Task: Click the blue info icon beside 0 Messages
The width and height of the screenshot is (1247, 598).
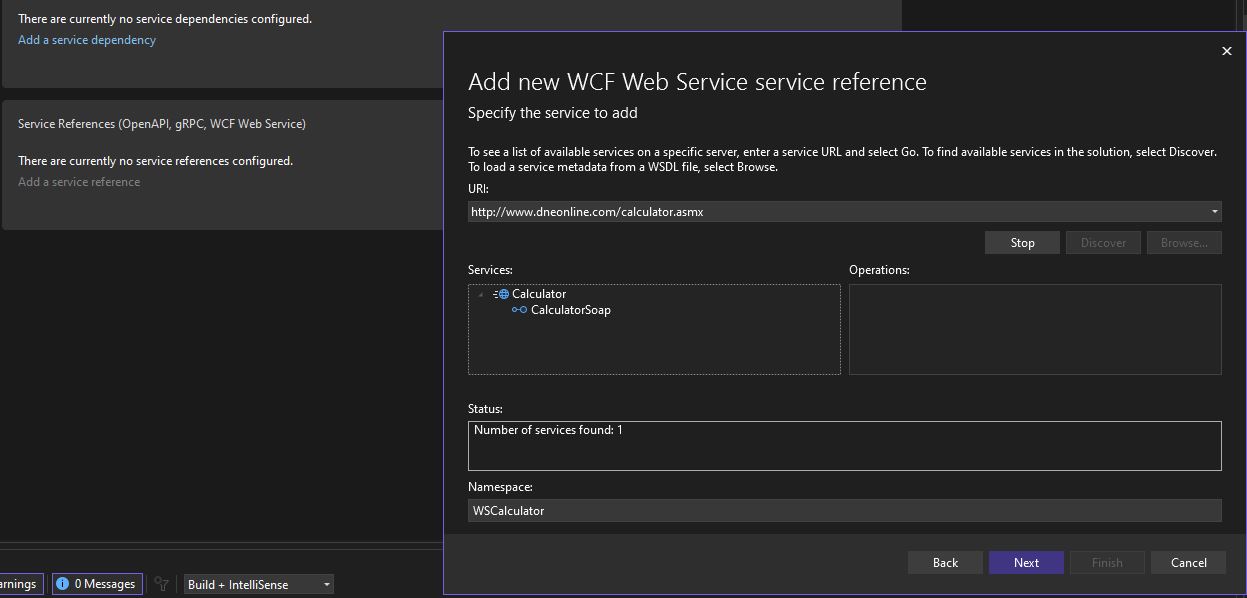Action: (x=63, y=583)
